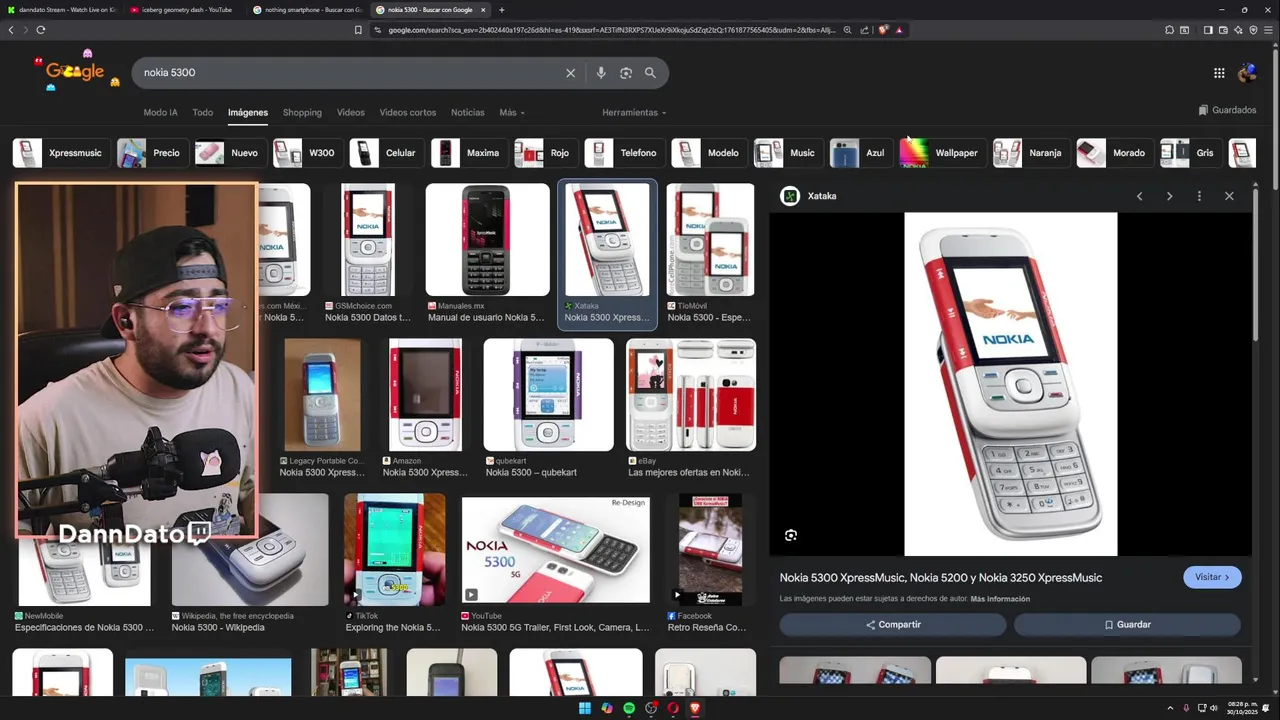The width and height of the screenshot is (1280, 720).
Task: Search inside the image with Lens icon
Action: click(x=791, y=535)
